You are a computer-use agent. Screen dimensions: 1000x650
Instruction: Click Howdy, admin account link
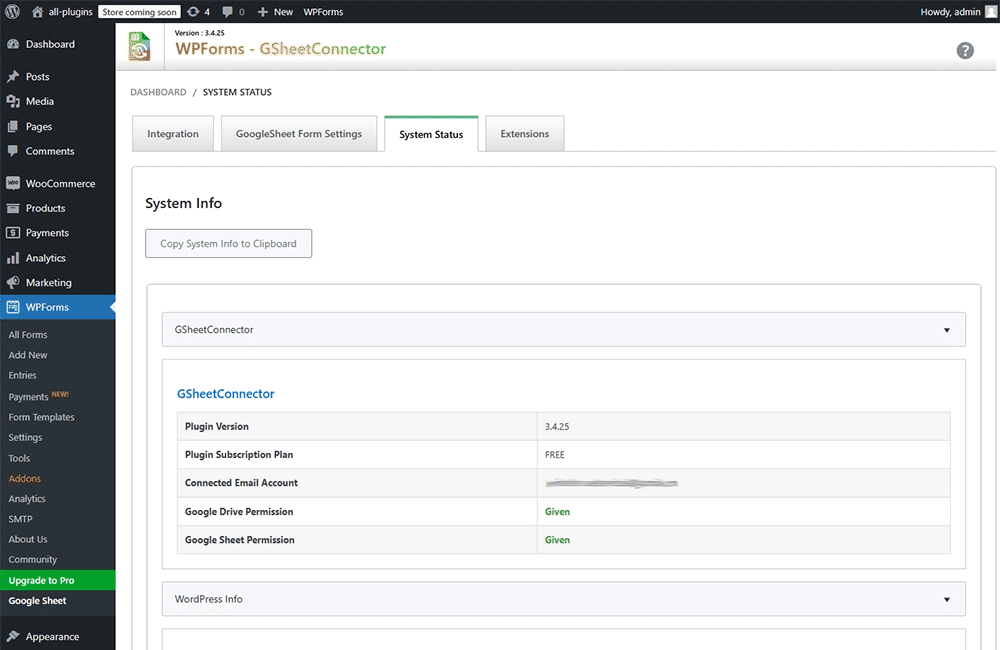tap(950, 11)
